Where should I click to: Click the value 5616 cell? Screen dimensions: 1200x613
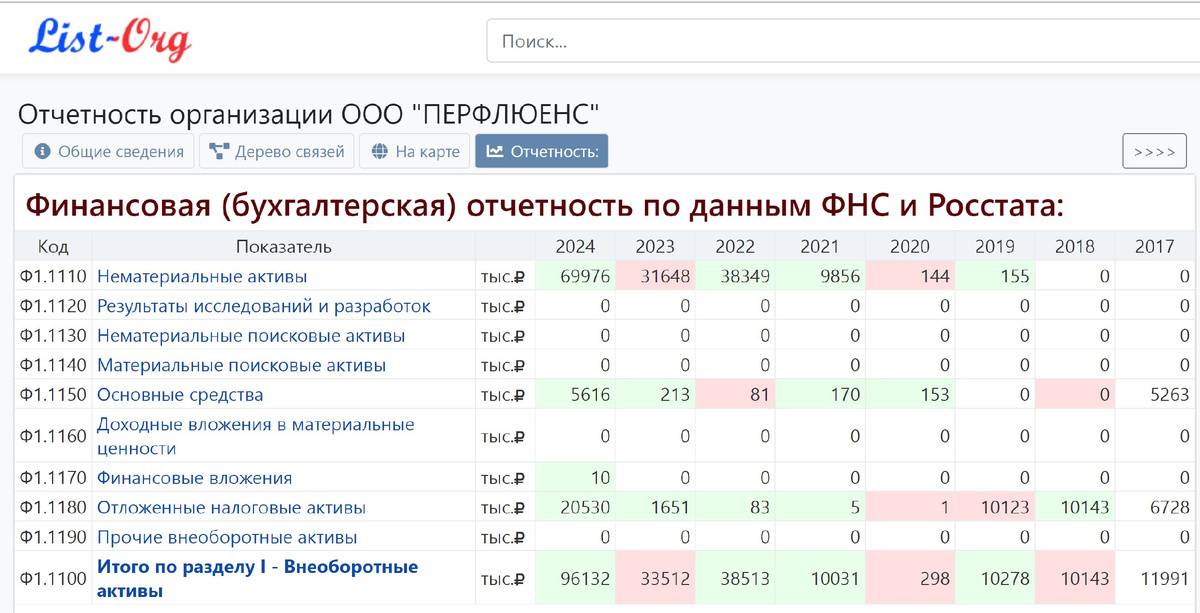575,395
